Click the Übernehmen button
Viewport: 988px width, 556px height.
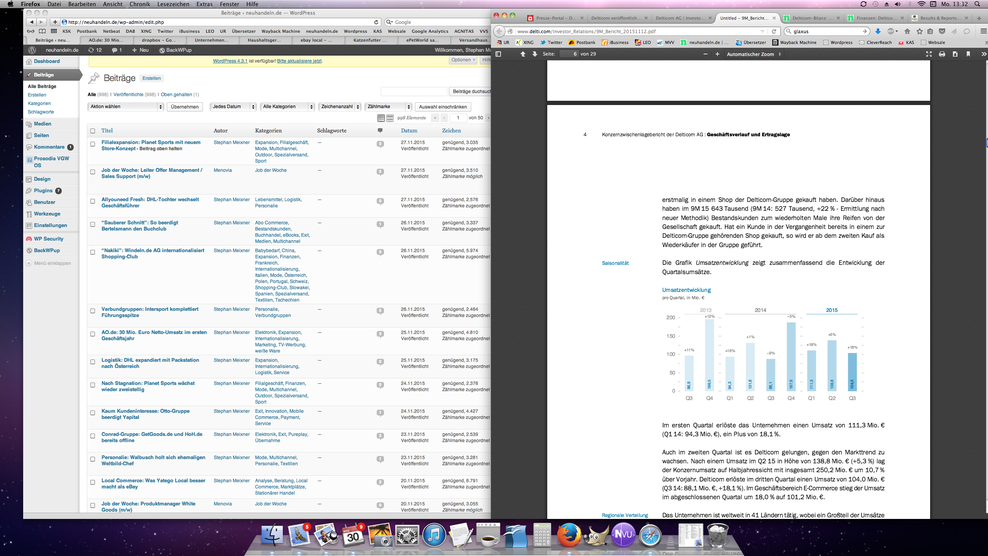point(185,107)
